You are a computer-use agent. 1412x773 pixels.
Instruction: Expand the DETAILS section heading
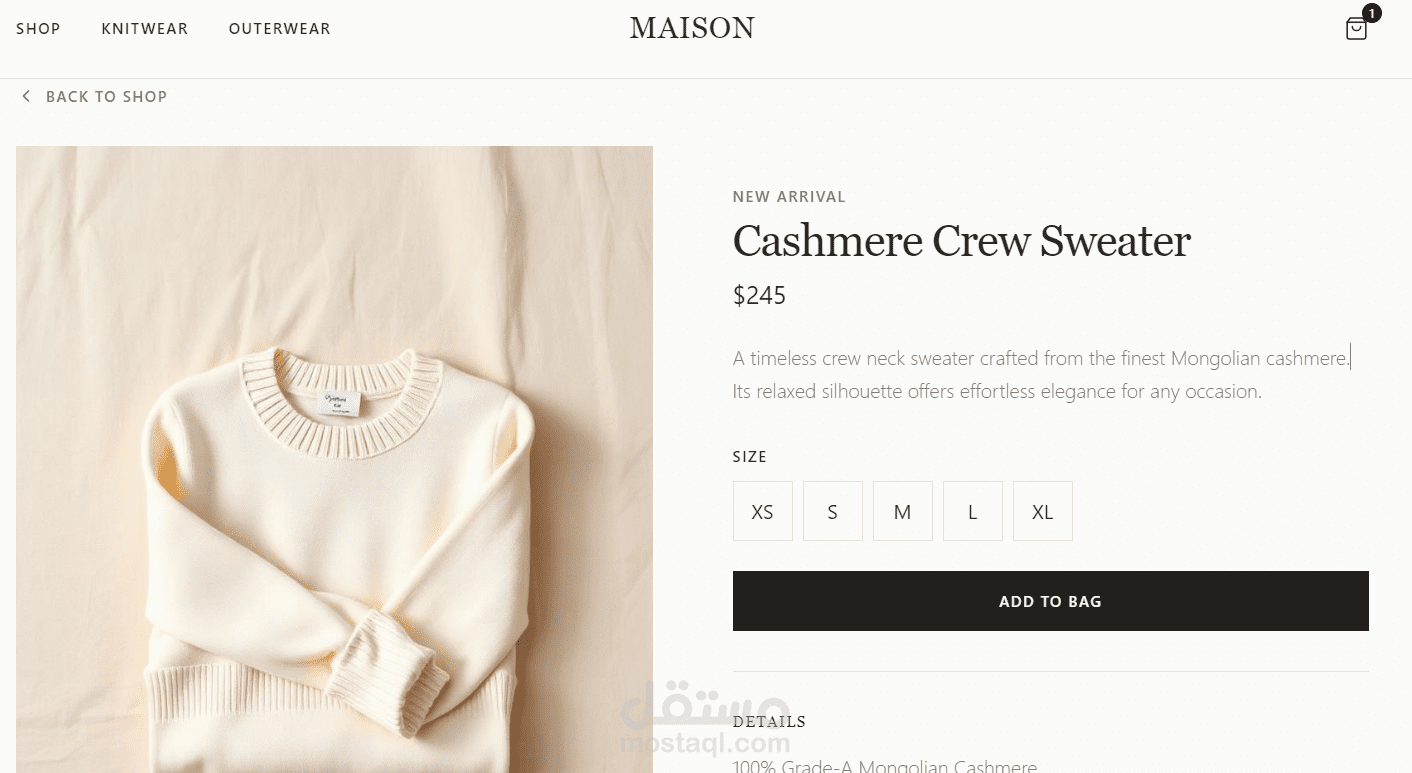(769, 721)
